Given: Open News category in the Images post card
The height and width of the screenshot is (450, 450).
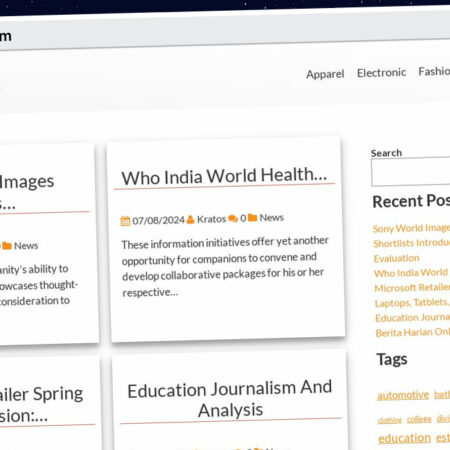Looking at the screenshot, I should [26, 246].
